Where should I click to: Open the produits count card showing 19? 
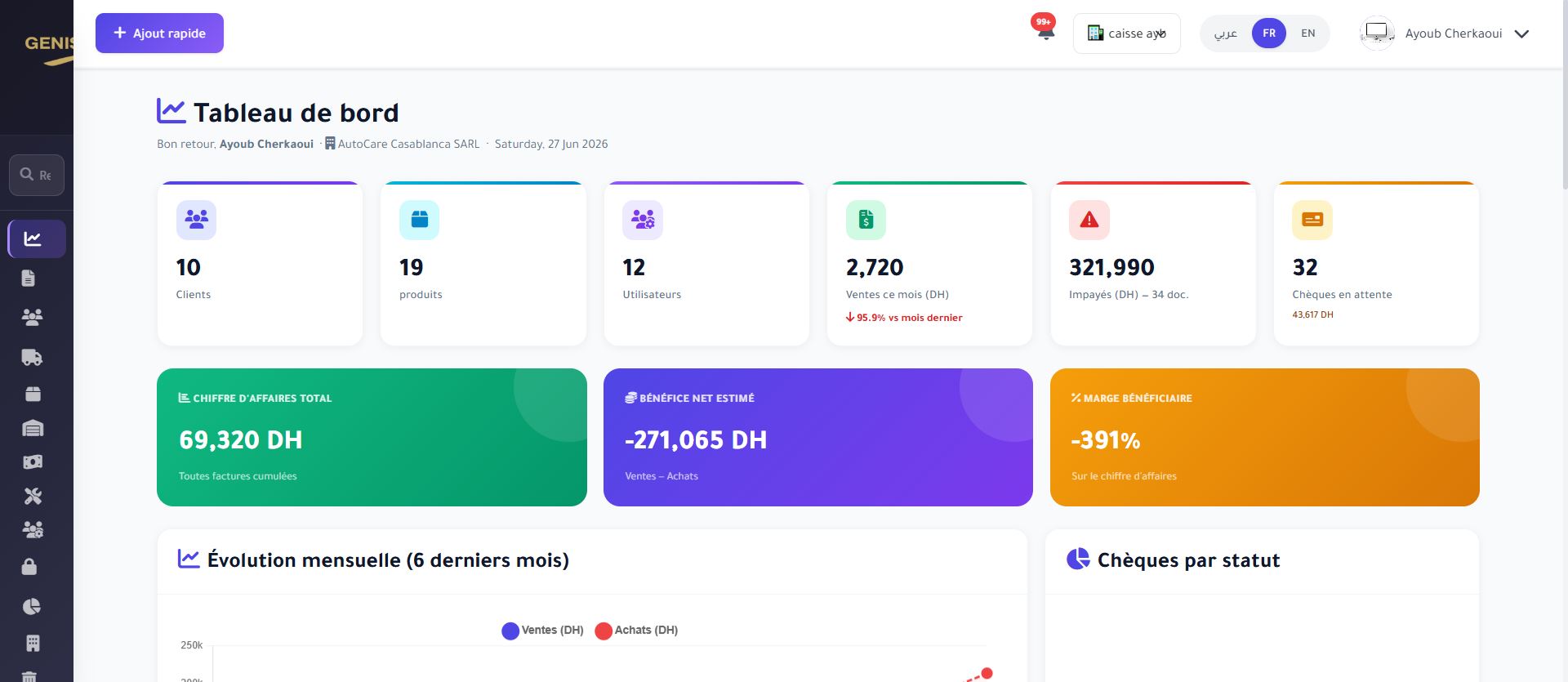(x=483, y=264)
